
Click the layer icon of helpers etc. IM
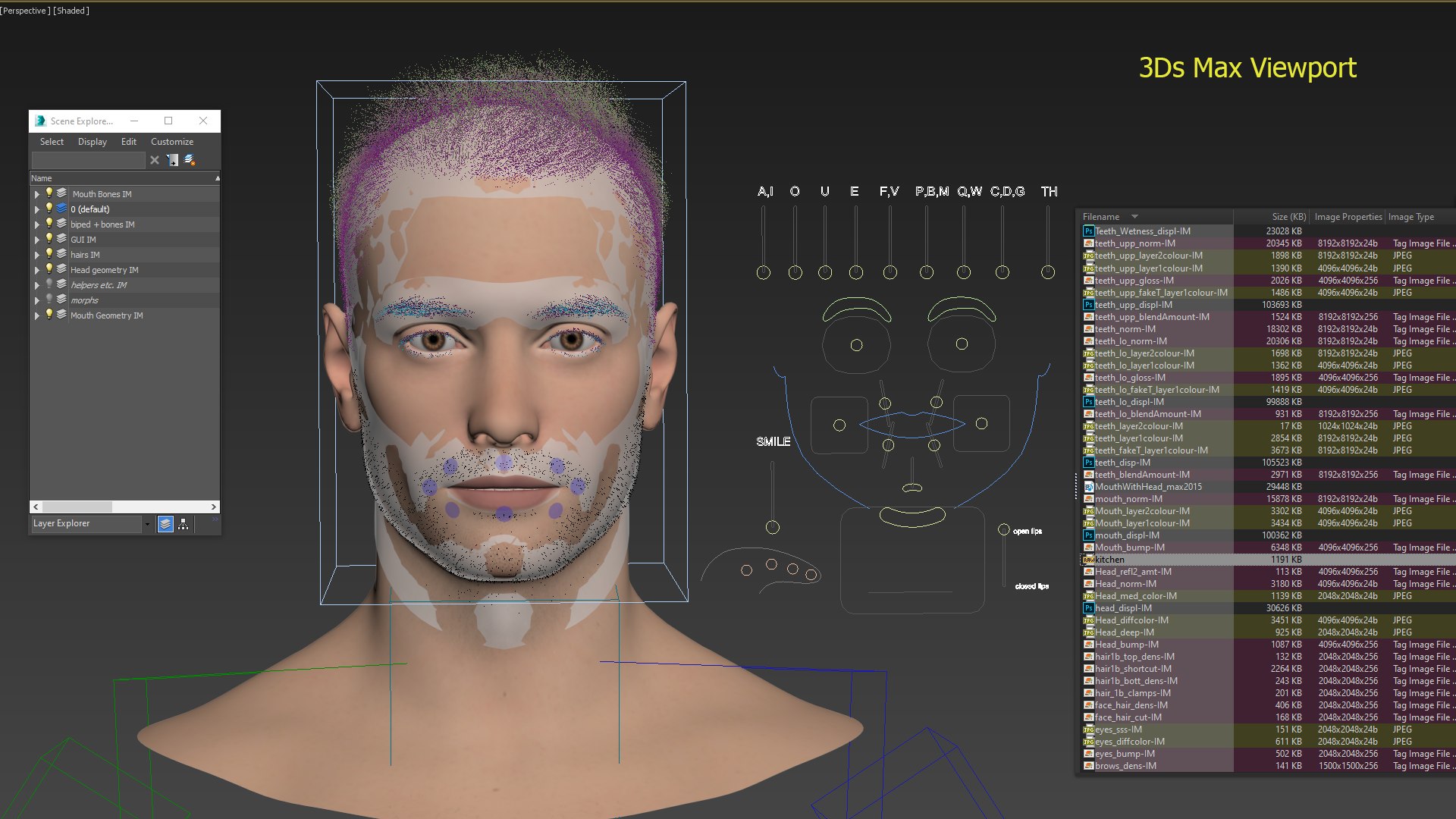61,284
